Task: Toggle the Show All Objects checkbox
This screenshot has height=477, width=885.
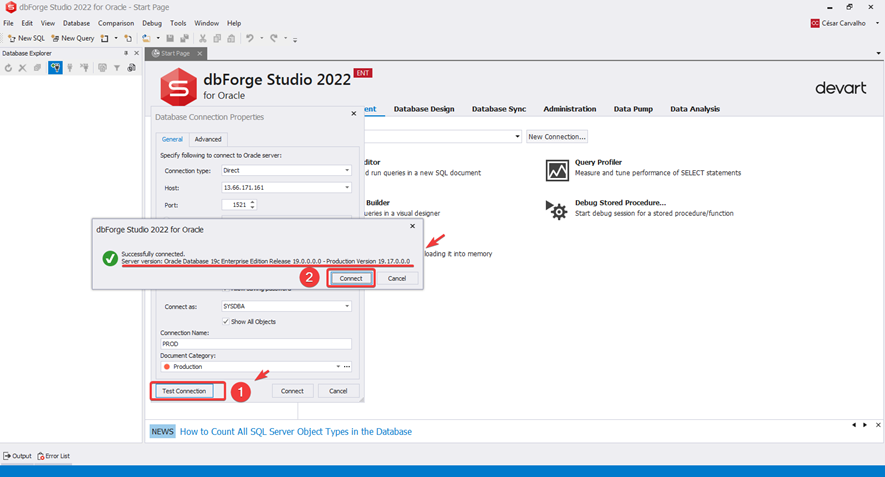Action: click(226, 321)
